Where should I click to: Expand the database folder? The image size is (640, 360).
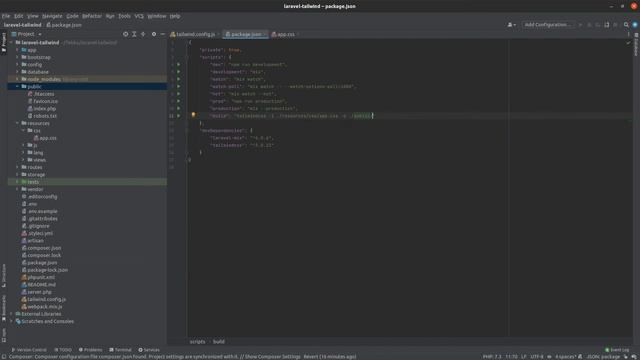17,72
